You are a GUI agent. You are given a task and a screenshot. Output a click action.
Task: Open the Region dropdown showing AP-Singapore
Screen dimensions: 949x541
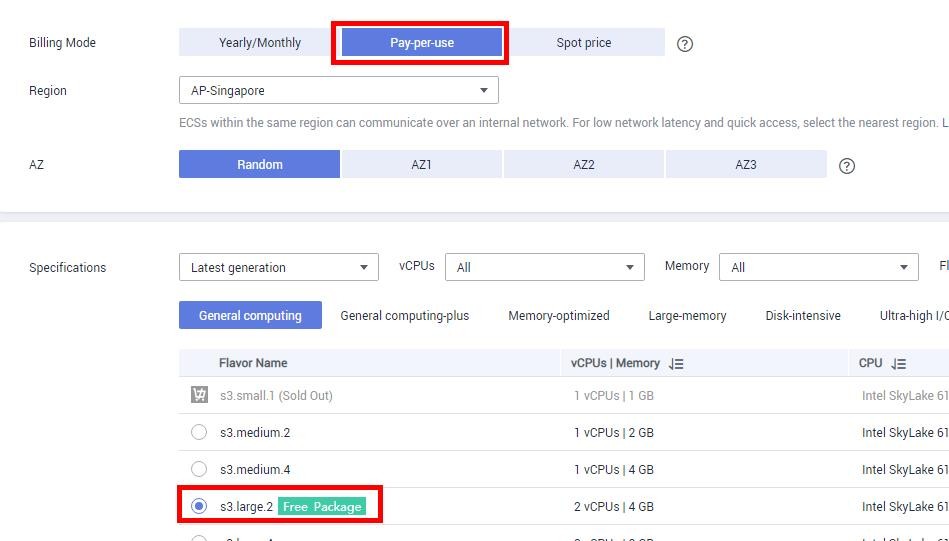(x=338, y=90)
